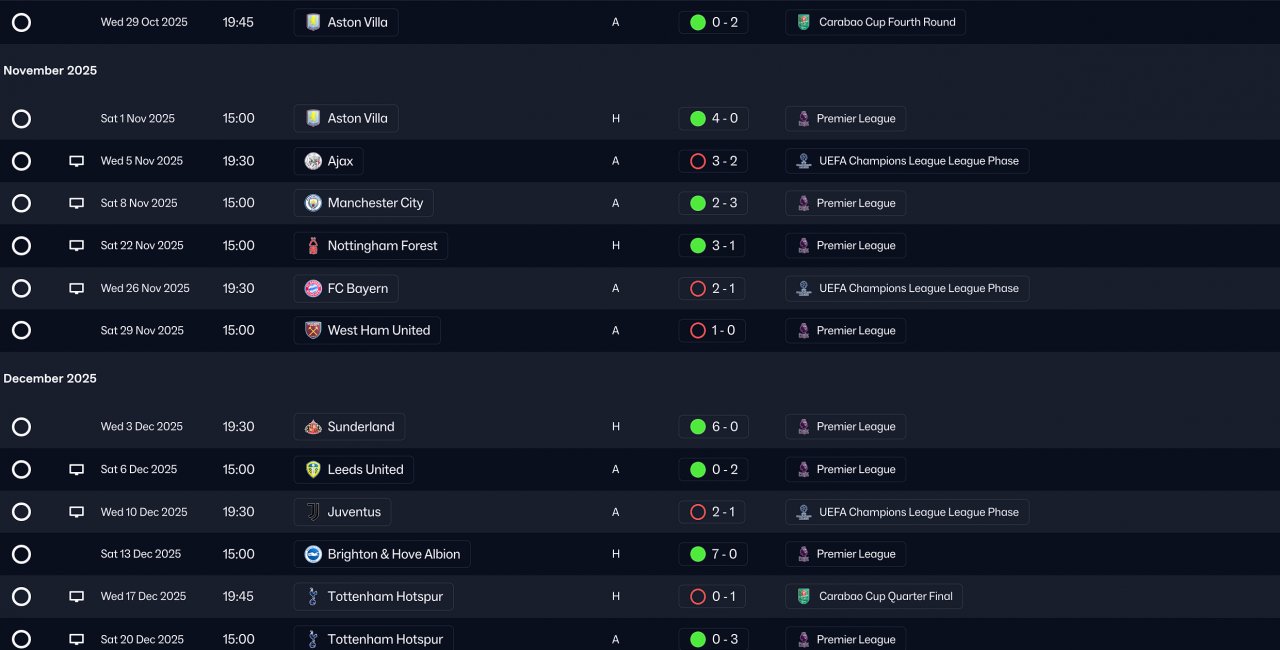Select radio circle for Sunderland match row
Screen dimensions: 1280x650
pos(21,427)
